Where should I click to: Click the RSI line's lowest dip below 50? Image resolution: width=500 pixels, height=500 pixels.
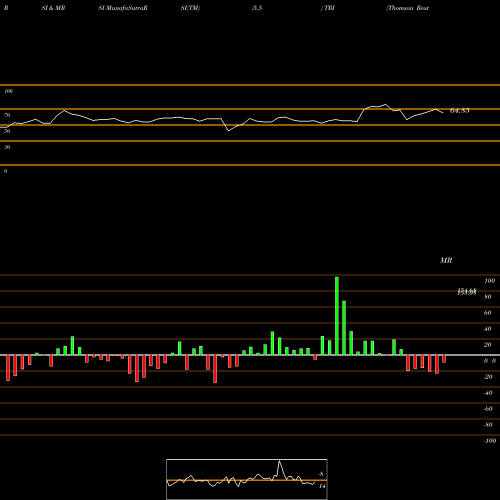pyautogui.click(x=229, y=131)
